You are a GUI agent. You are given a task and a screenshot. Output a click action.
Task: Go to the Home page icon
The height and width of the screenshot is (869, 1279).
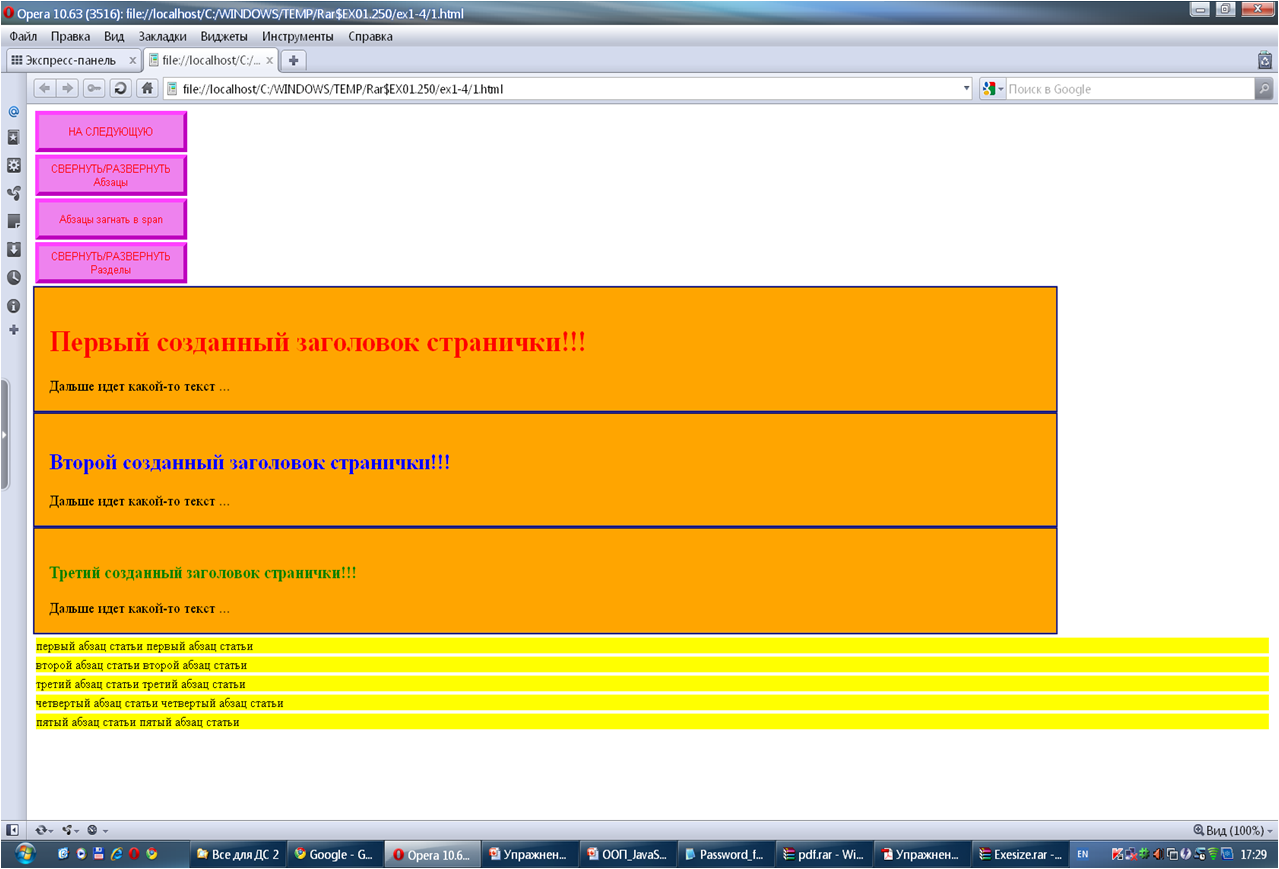click(x=147, y=88)
